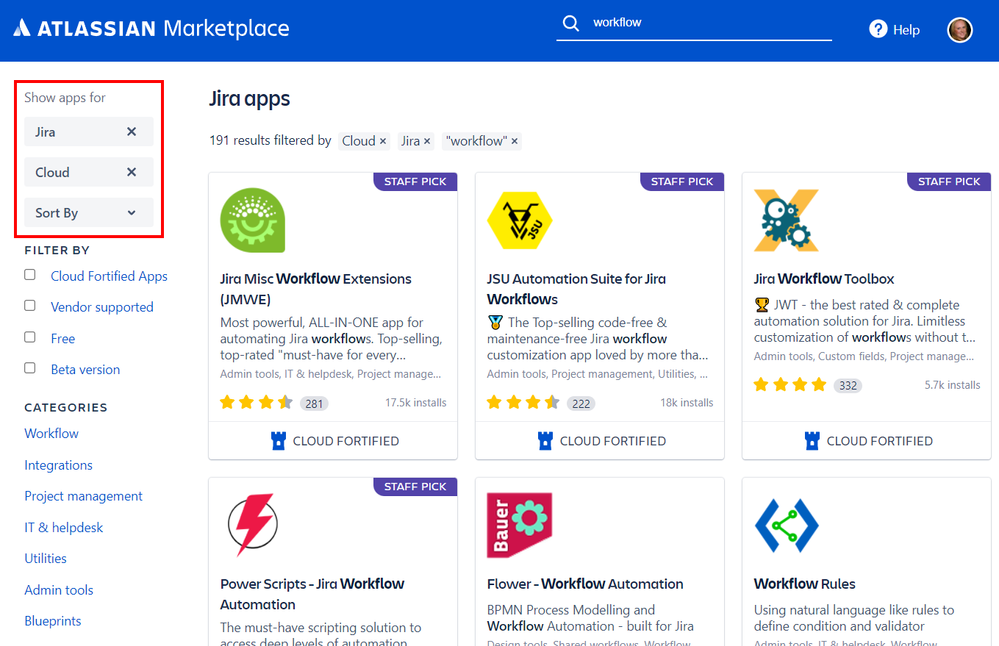Click the 222 review count badge
Screen dimensions: 999x646
pyautogui.click(x=581, y=403)
